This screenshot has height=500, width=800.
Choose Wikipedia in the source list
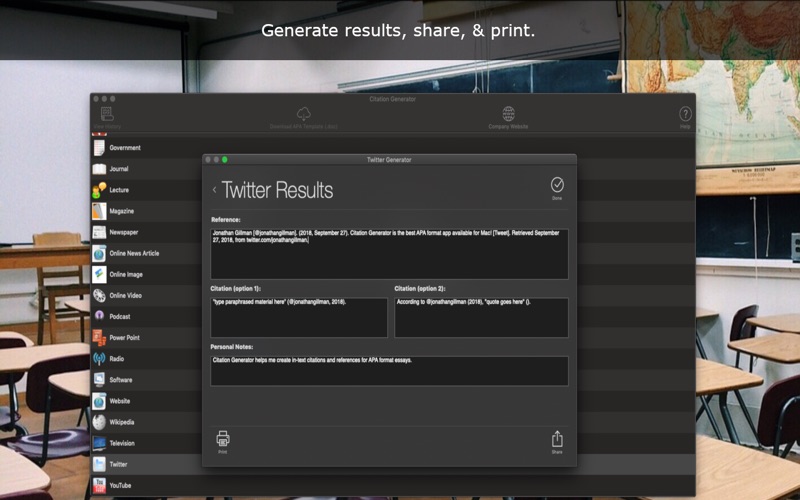(x=121, y=422)
